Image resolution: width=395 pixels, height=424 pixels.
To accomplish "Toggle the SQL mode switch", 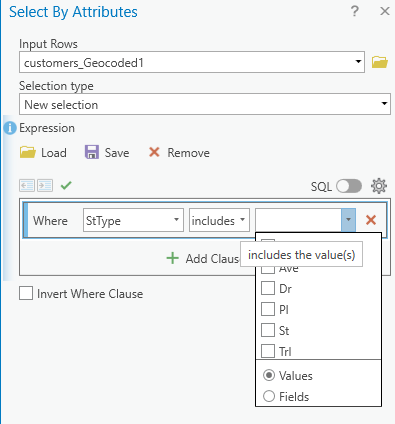I will pyautogui.click(x=349, y=186).
